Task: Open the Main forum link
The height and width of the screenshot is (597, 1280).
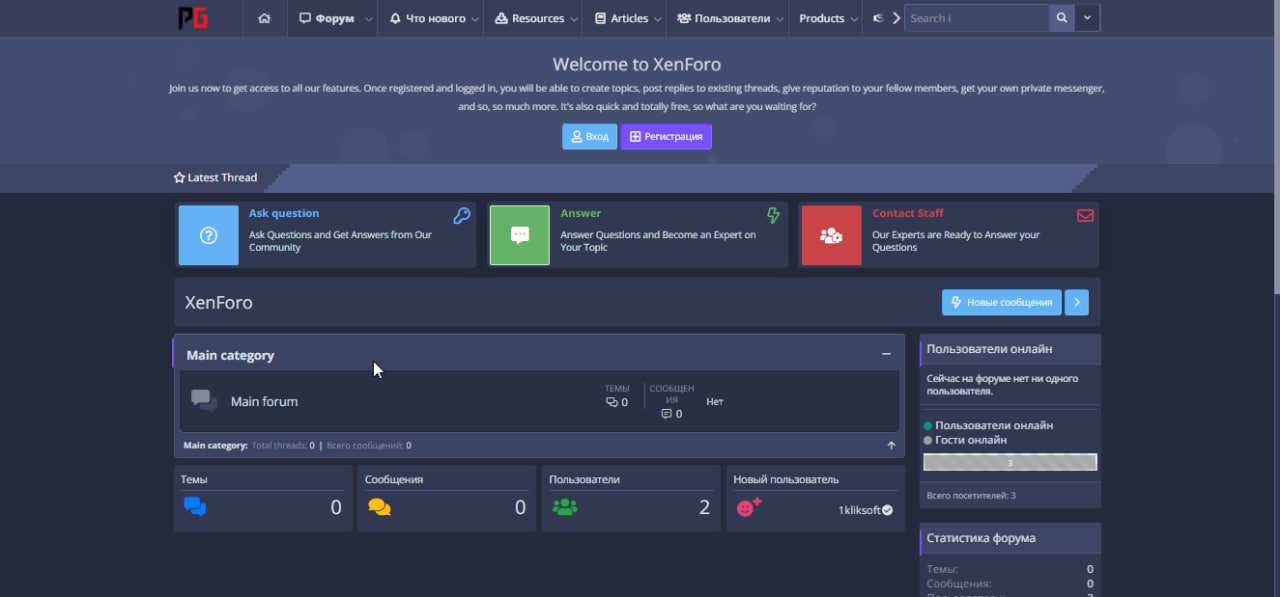Action: (x=264, y=401)
